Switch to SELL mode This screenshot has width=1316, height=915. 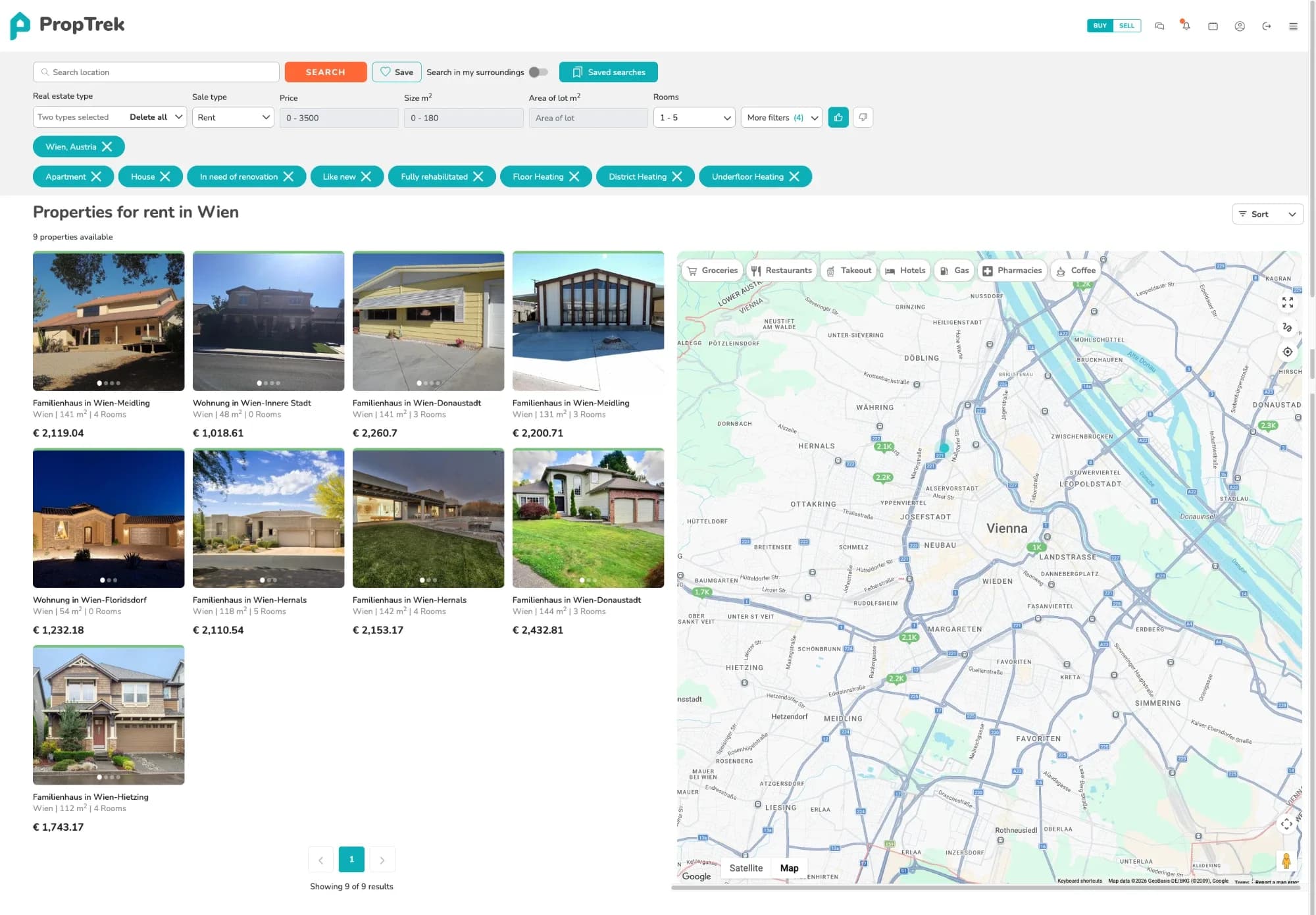(x=1127, y=26)
